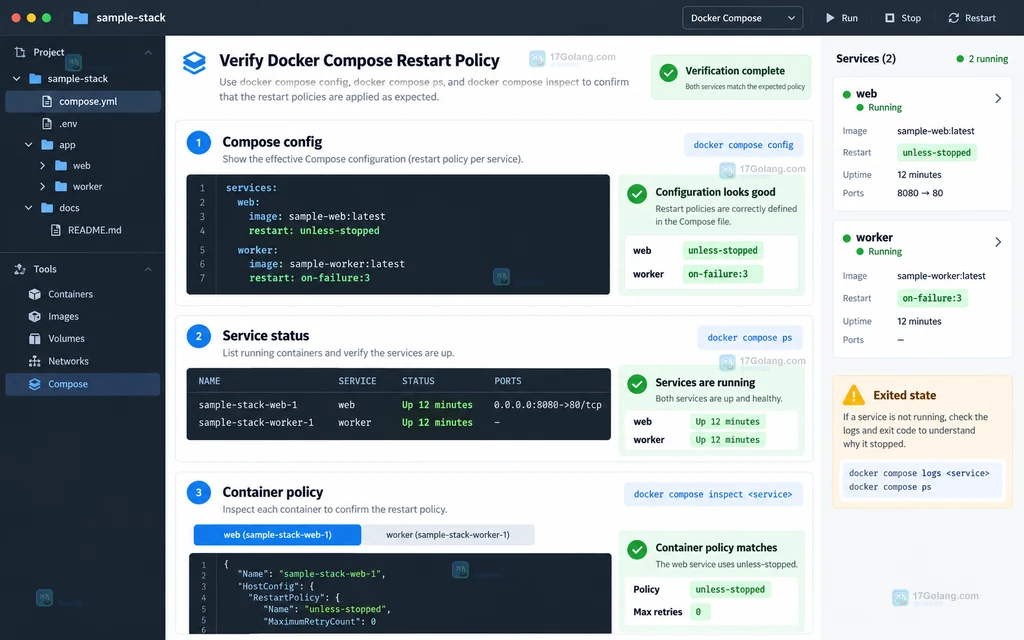This screenshot has width=1024, height=640.
Task: Click the worker folder icon in tree
Action: [61, 186]
